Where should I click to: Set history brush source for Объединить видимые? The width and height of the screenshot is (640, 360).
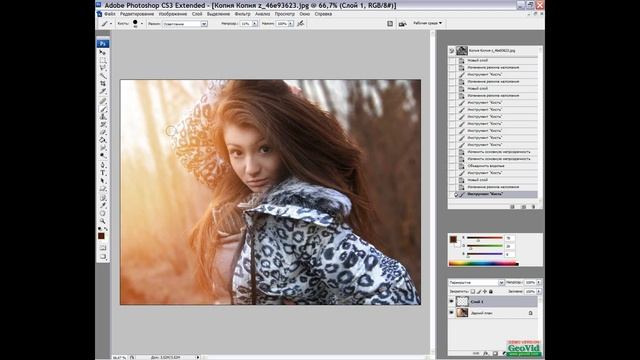(452, 166)
